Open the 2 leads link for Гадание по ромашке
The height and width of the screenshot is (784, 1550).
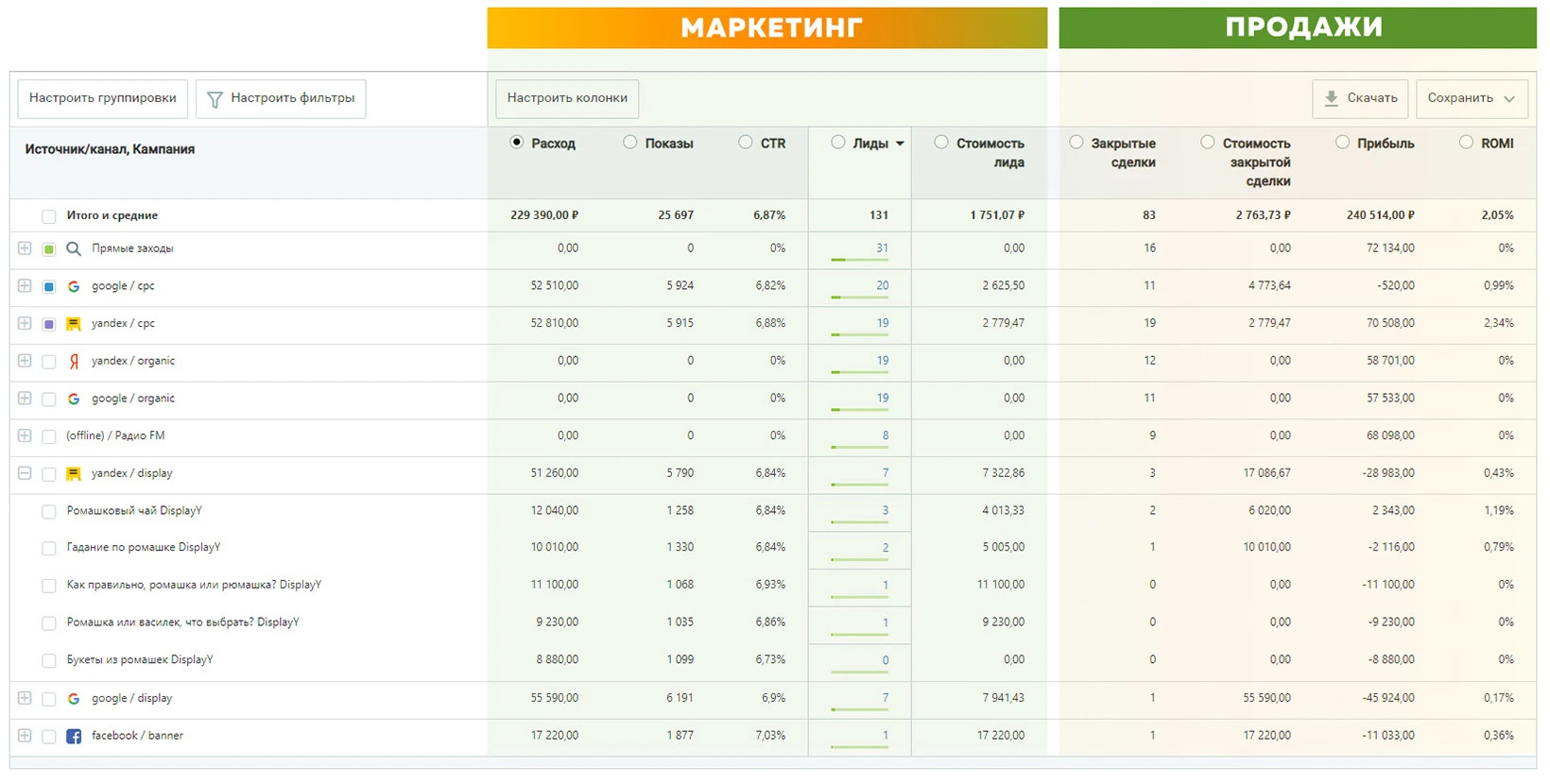pos(886,548)
